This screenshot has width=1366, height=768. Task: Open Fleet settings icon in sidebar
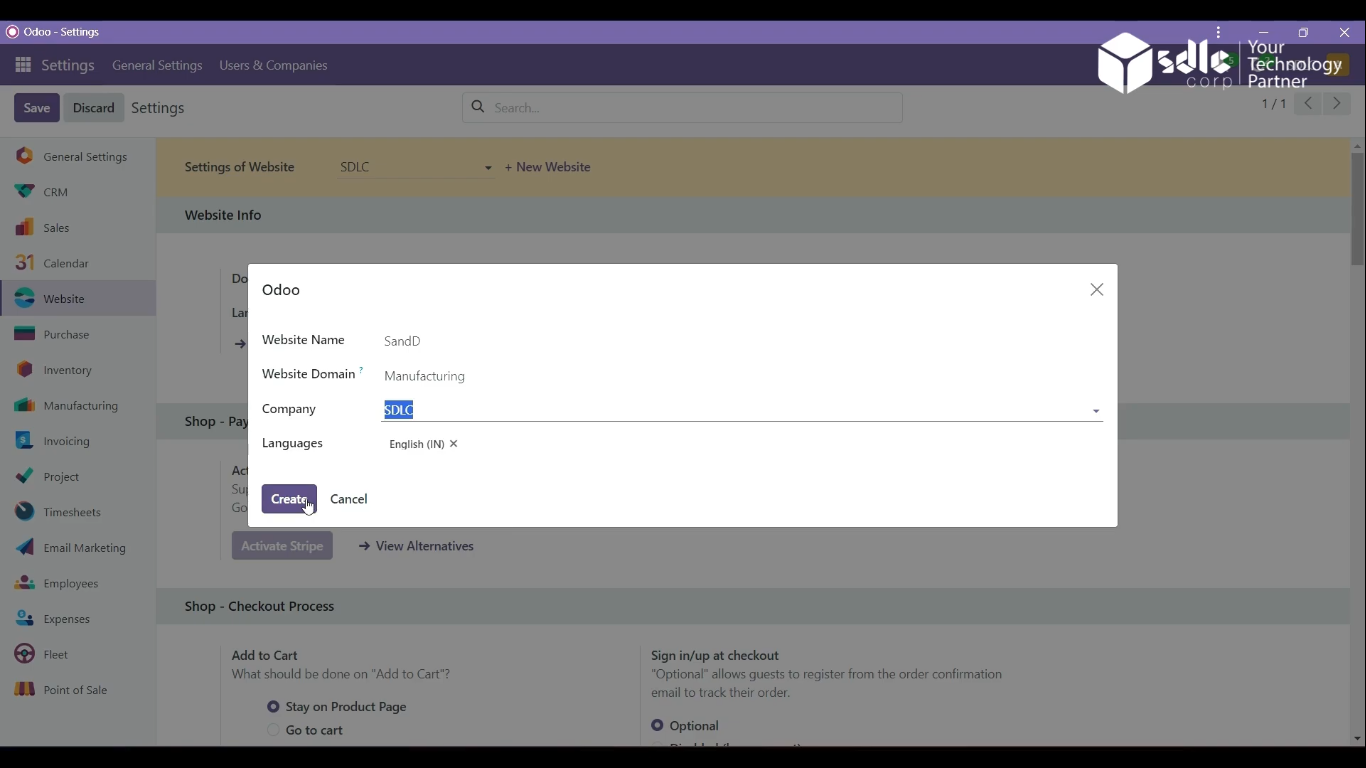pos(24,654)
